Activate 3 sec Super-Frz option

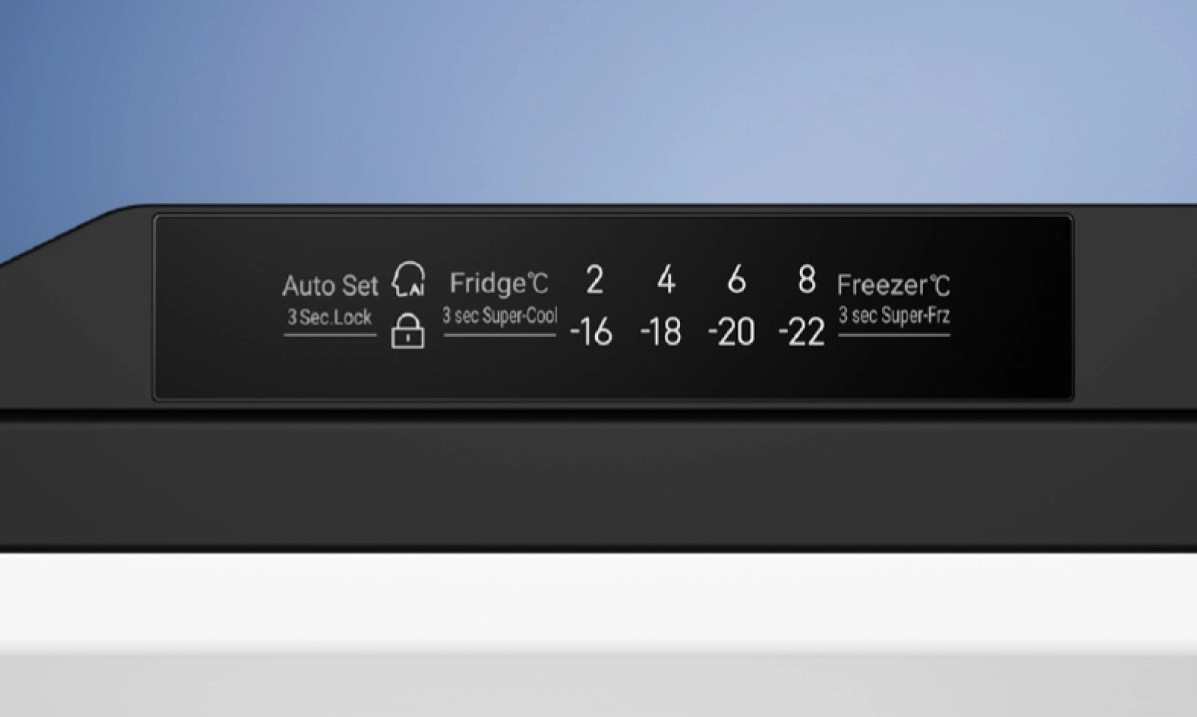coord(894,315)
